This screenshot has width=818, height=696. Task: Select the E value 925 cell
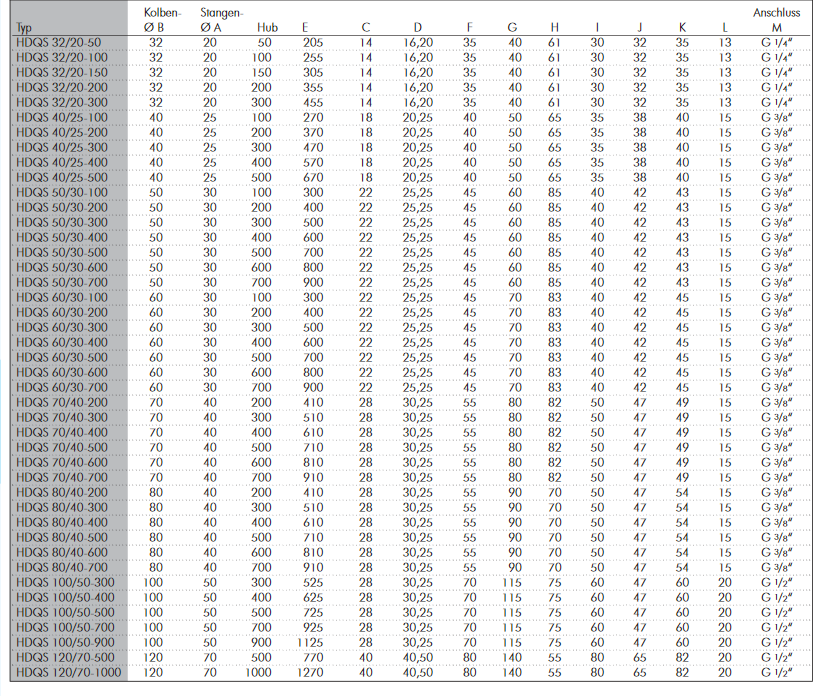(x=311, y=626)
